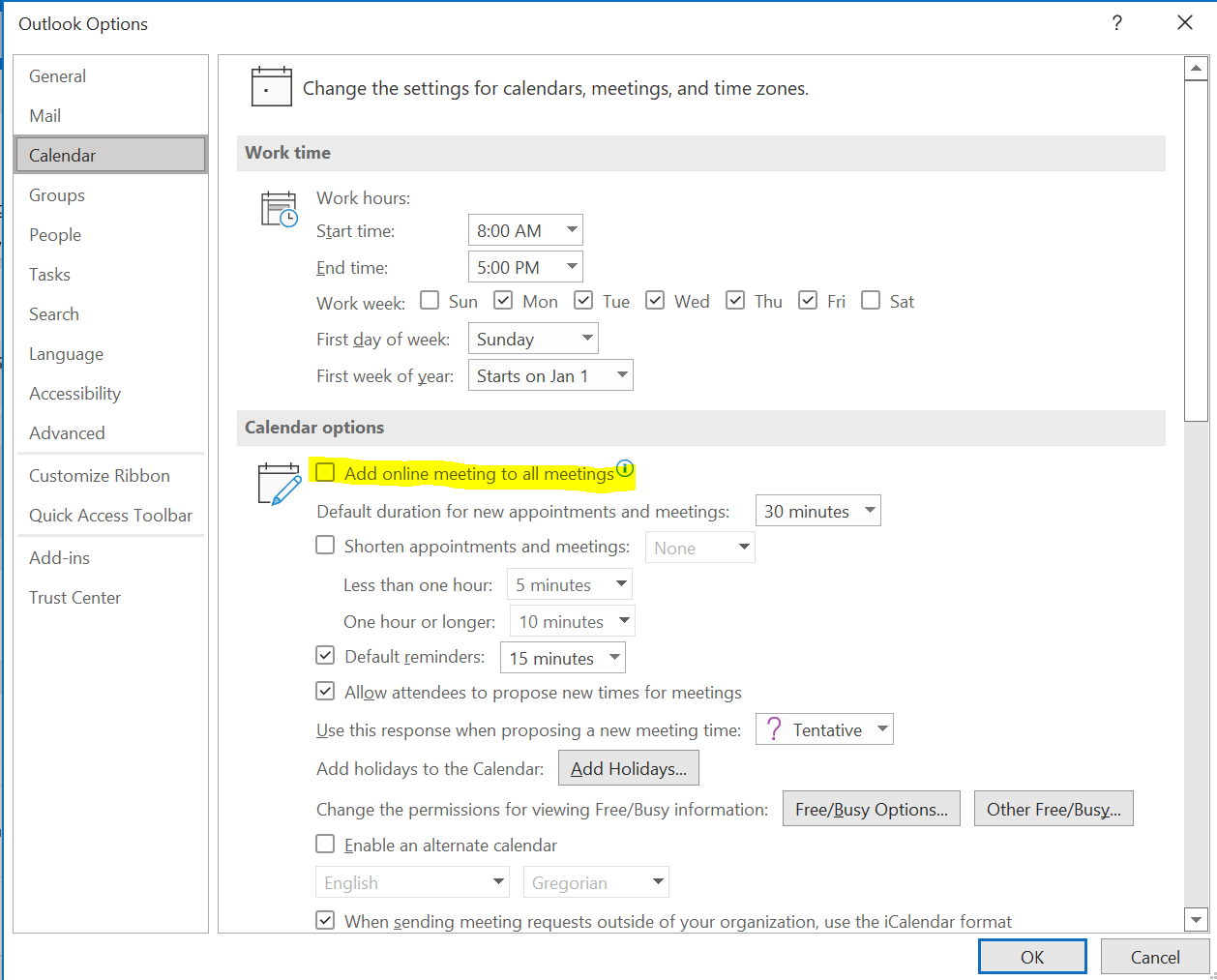Viewport: 1217px width, 980px height.
Task: Select the Advanced category
Action: [x=110, y=432]
